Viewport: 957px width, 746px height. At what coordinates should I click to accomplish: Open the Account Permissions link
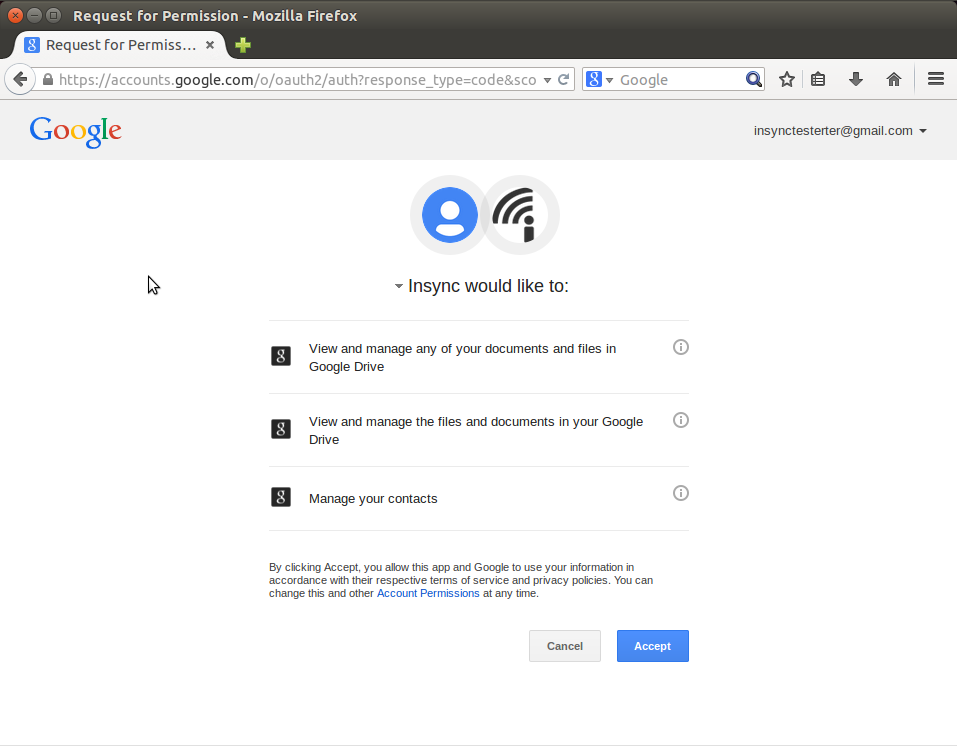point(428,593)
